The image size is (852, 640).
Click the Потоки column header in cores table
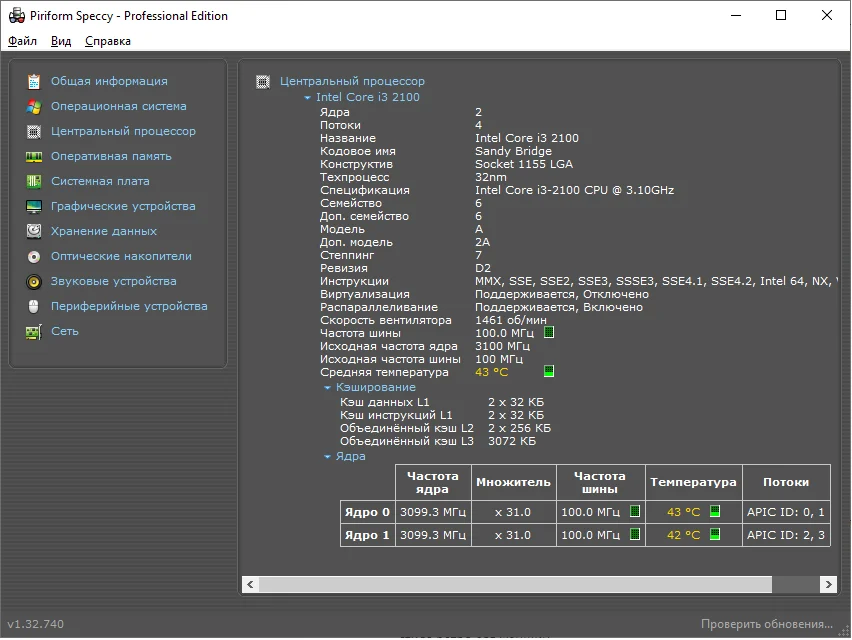[x=786, y=482]
